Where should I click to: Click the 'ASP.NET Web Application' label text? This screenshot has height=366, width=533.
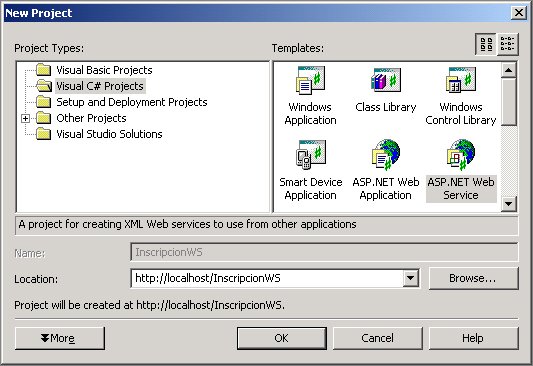pos(386,189)
